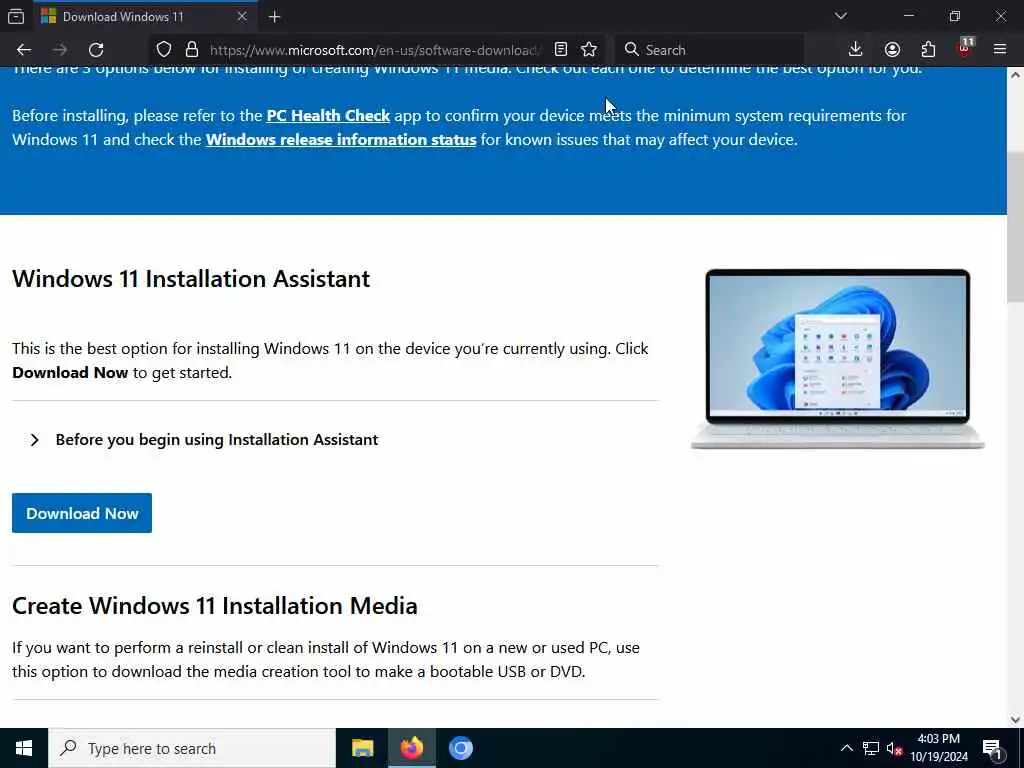Open a new browser tab
The height and width of the screenshot is (768, 1024).
[x=274, y=17]
